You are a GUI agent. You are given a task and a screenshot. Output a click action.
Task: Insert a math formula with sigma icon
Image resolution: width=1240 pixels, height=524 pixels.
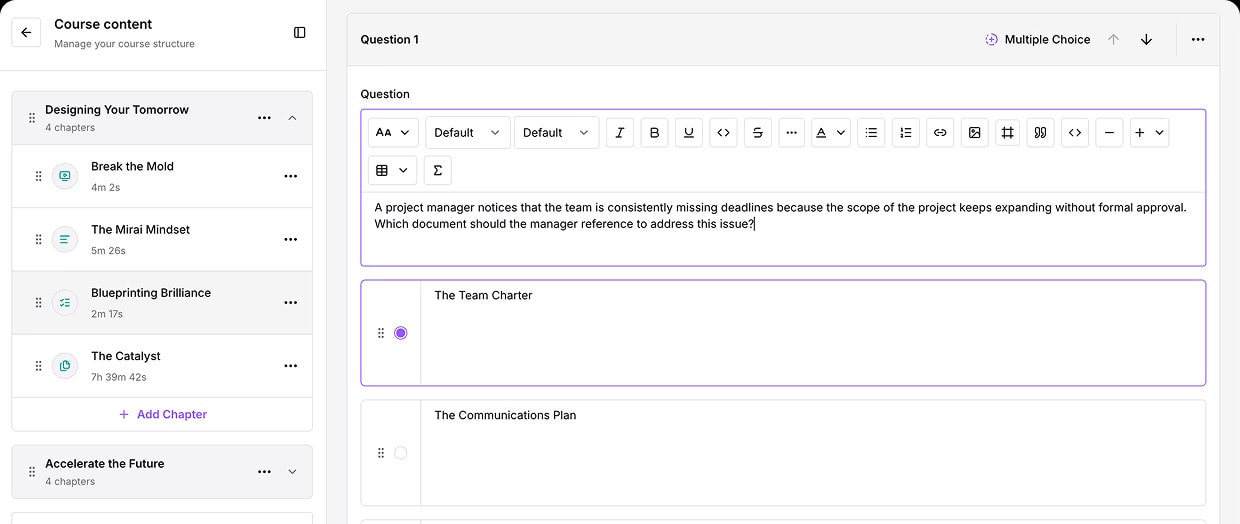[x=438, y=170]
